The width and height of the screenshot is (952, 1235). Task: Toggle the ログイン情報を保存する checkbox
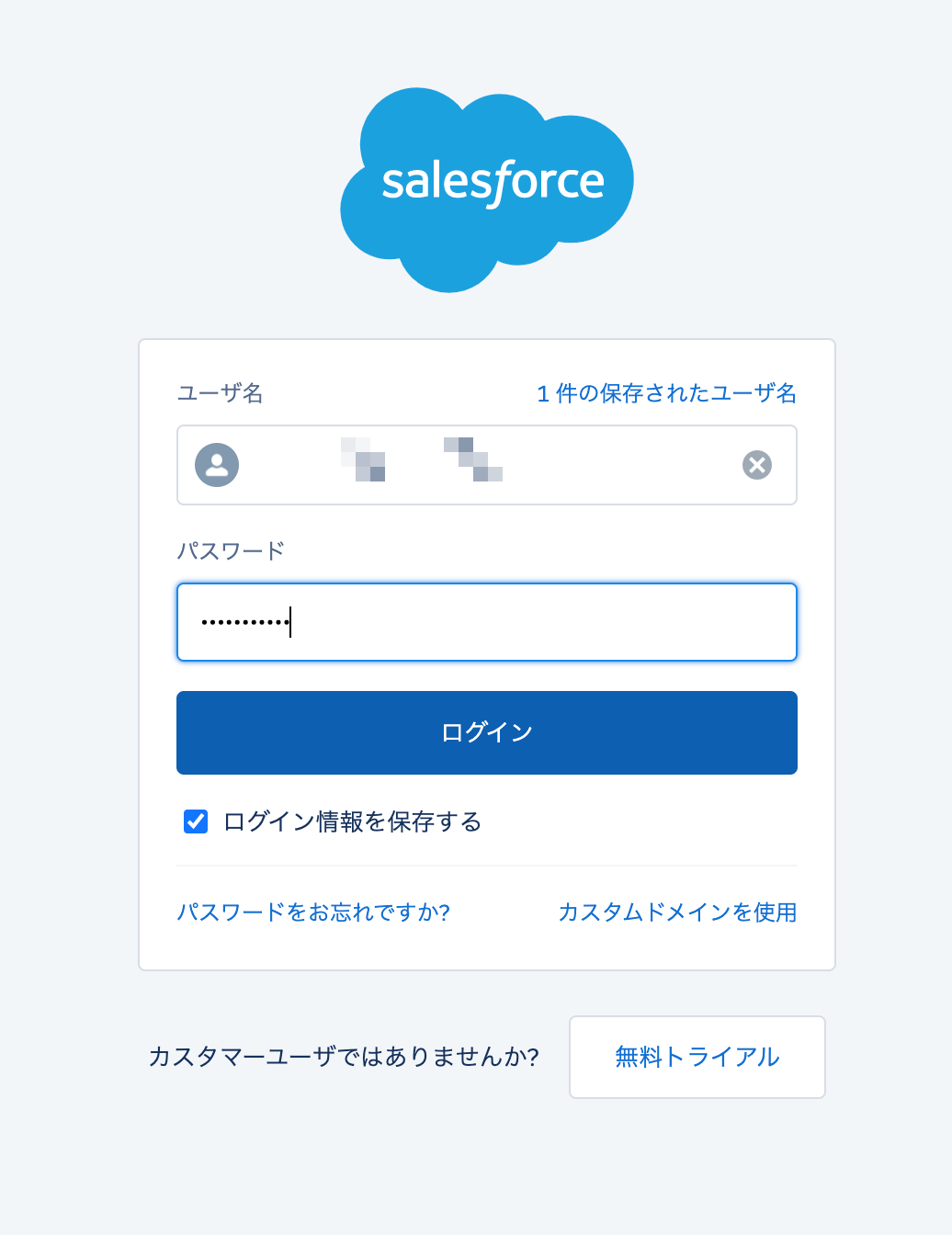tap(196, 821)
